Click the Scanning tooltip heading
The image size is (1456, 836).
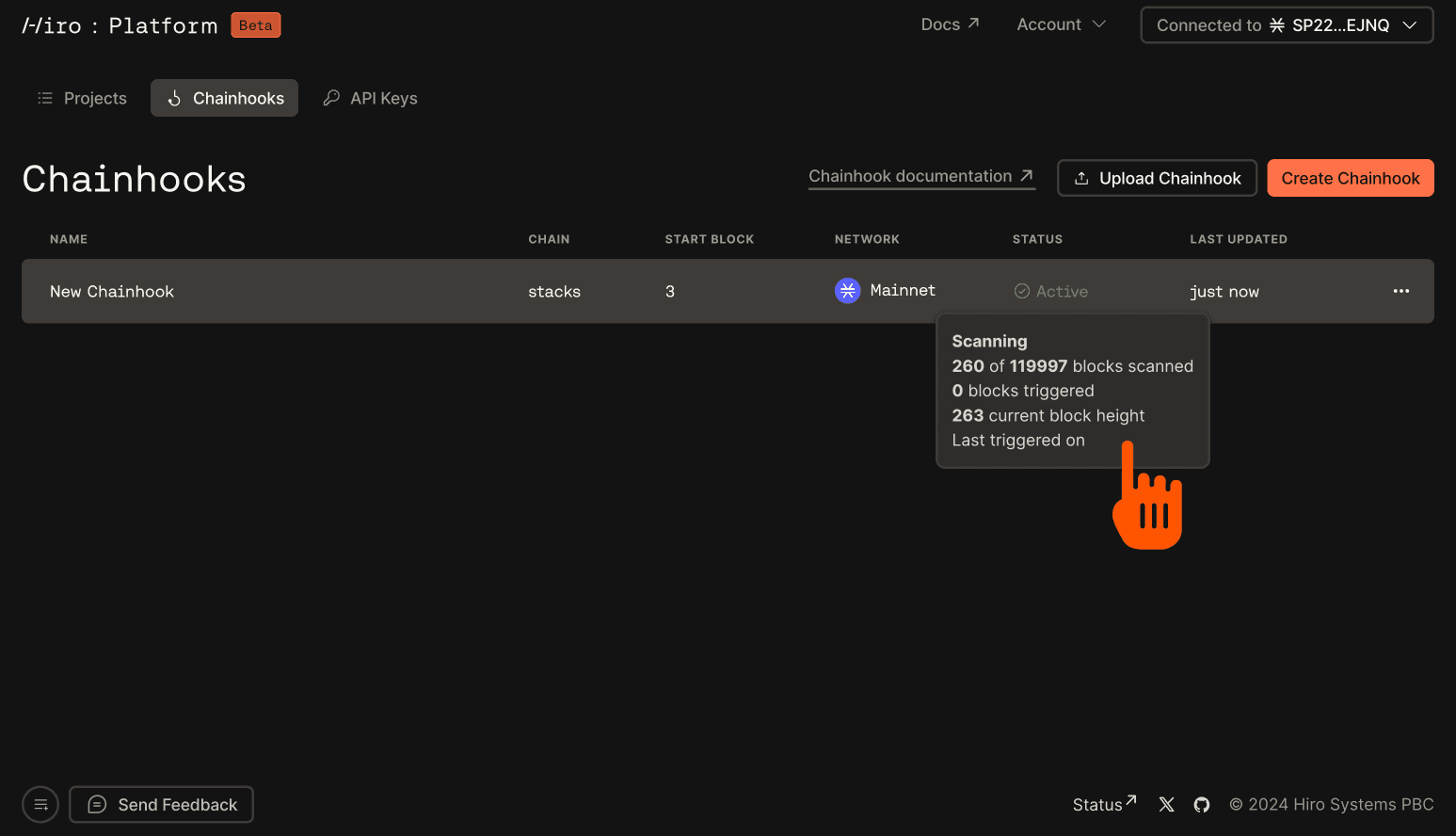[x=989, y=341]
